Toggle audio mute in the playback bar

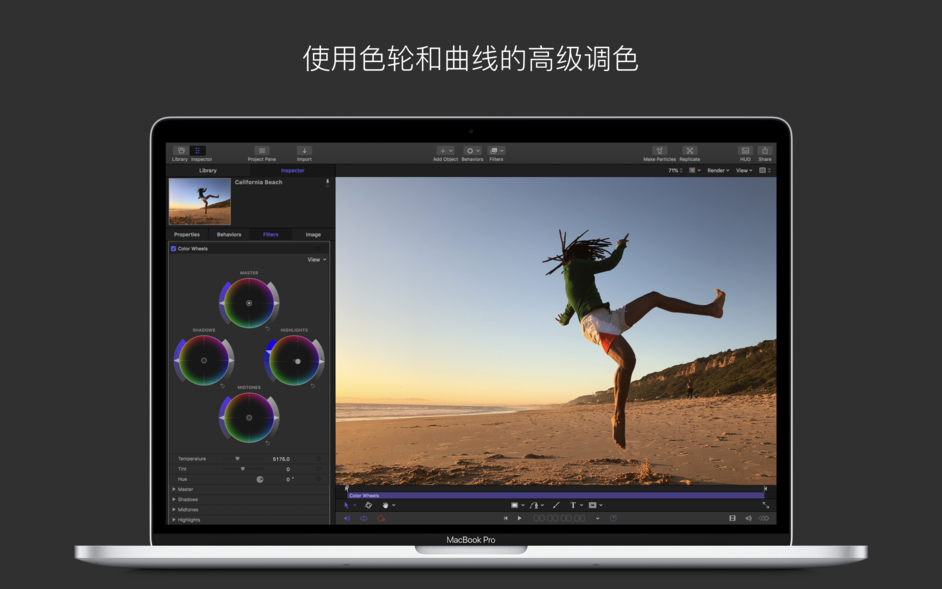[x=749, y=516]
